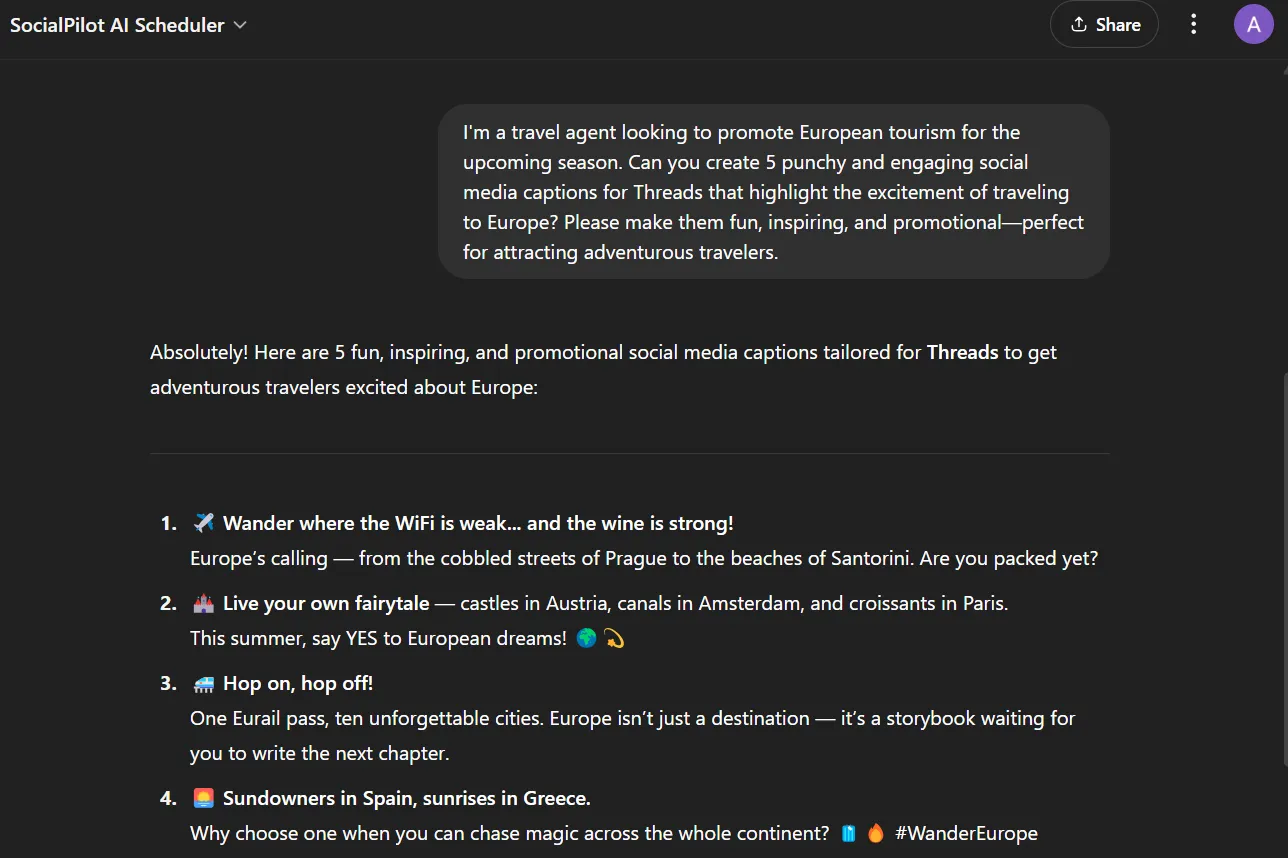Click the sunrise emoji in caption four
The height and width of the screenshot is (858, 1288).
203,797
